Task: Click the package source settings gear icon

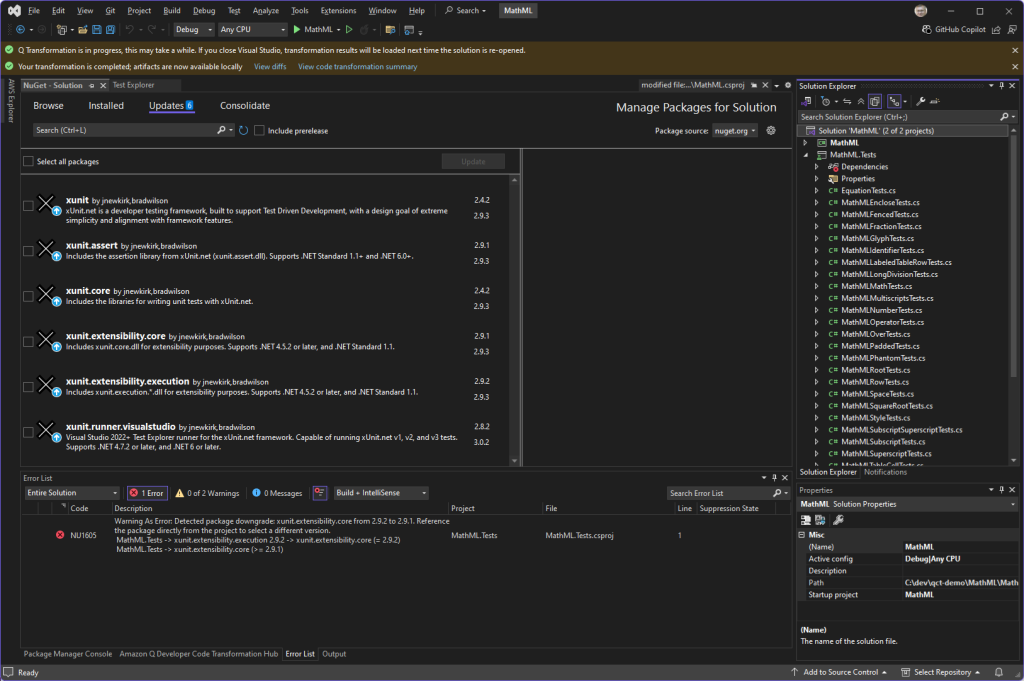Action: pos(769,130)
